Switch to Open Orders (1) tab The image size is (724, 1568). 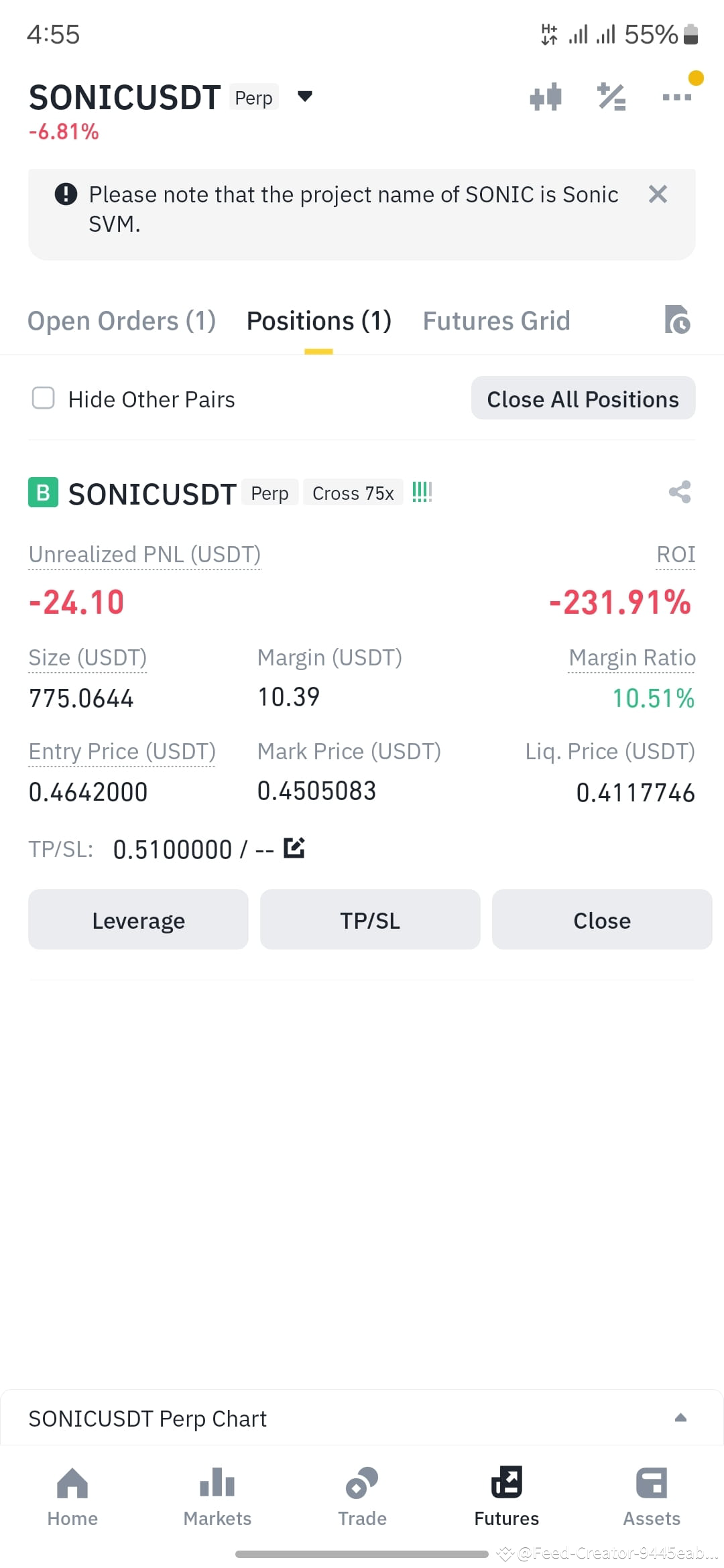(121, 321)
